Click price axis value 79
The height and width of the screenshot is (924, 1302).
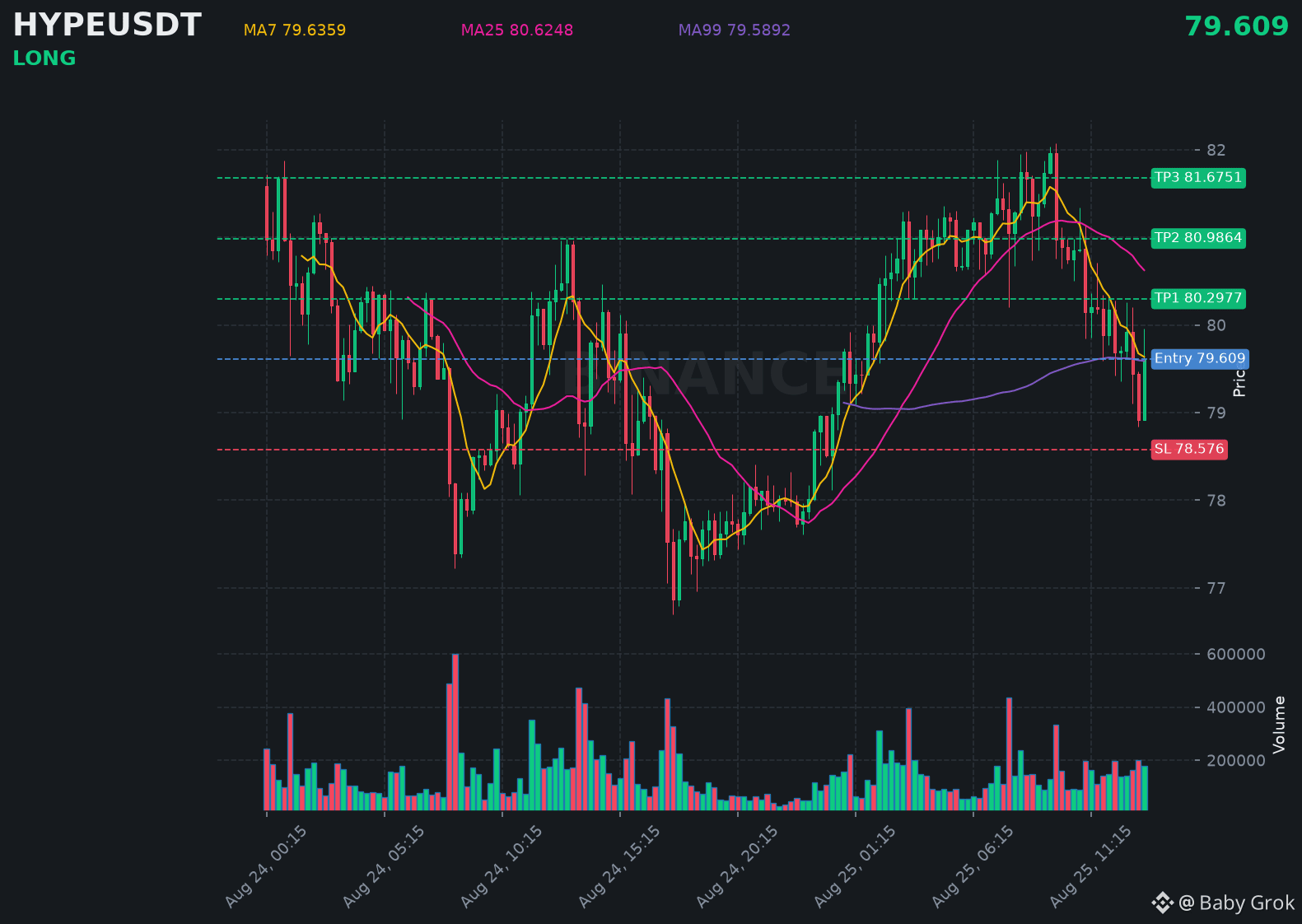click(1216, 413)
